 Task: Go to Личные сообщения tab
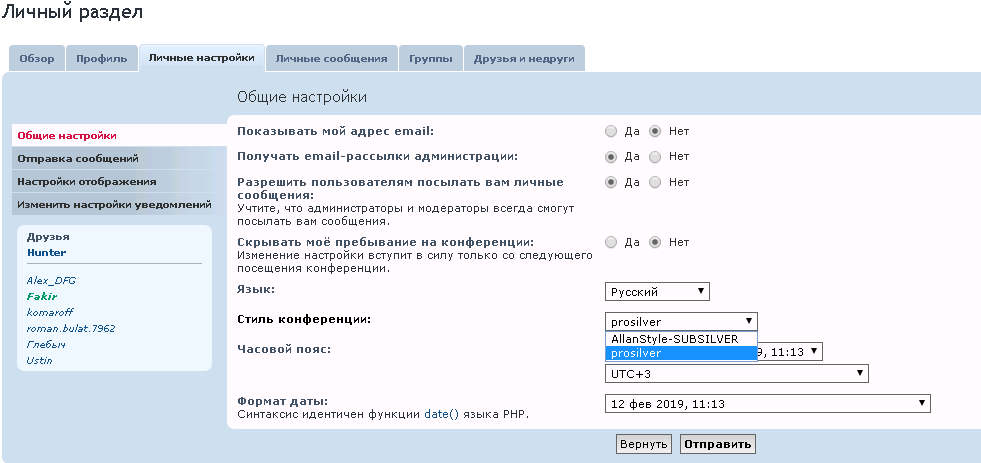331,59
